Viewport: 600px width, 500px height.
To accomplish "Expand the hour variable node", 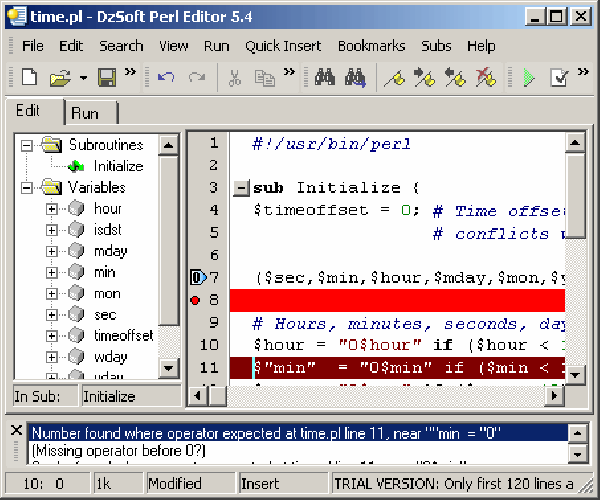I will pos(52,209).
